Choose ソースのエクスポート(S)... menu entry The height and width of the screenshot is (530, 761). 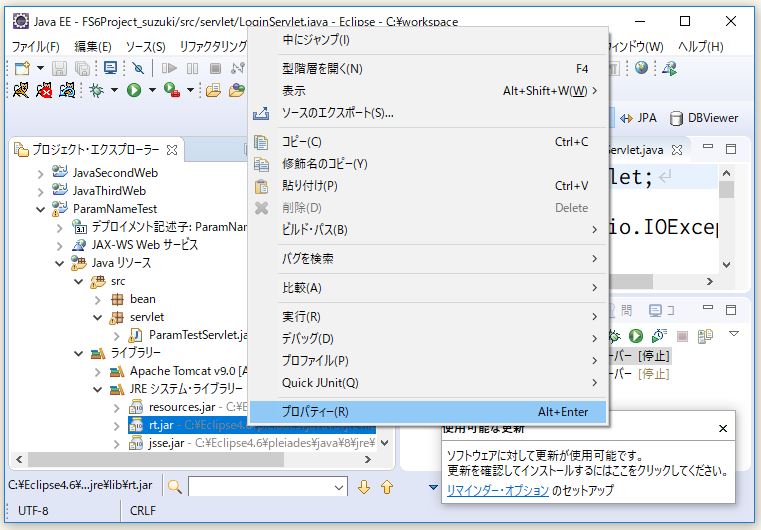pyautogui.click(x=428, y=113)
